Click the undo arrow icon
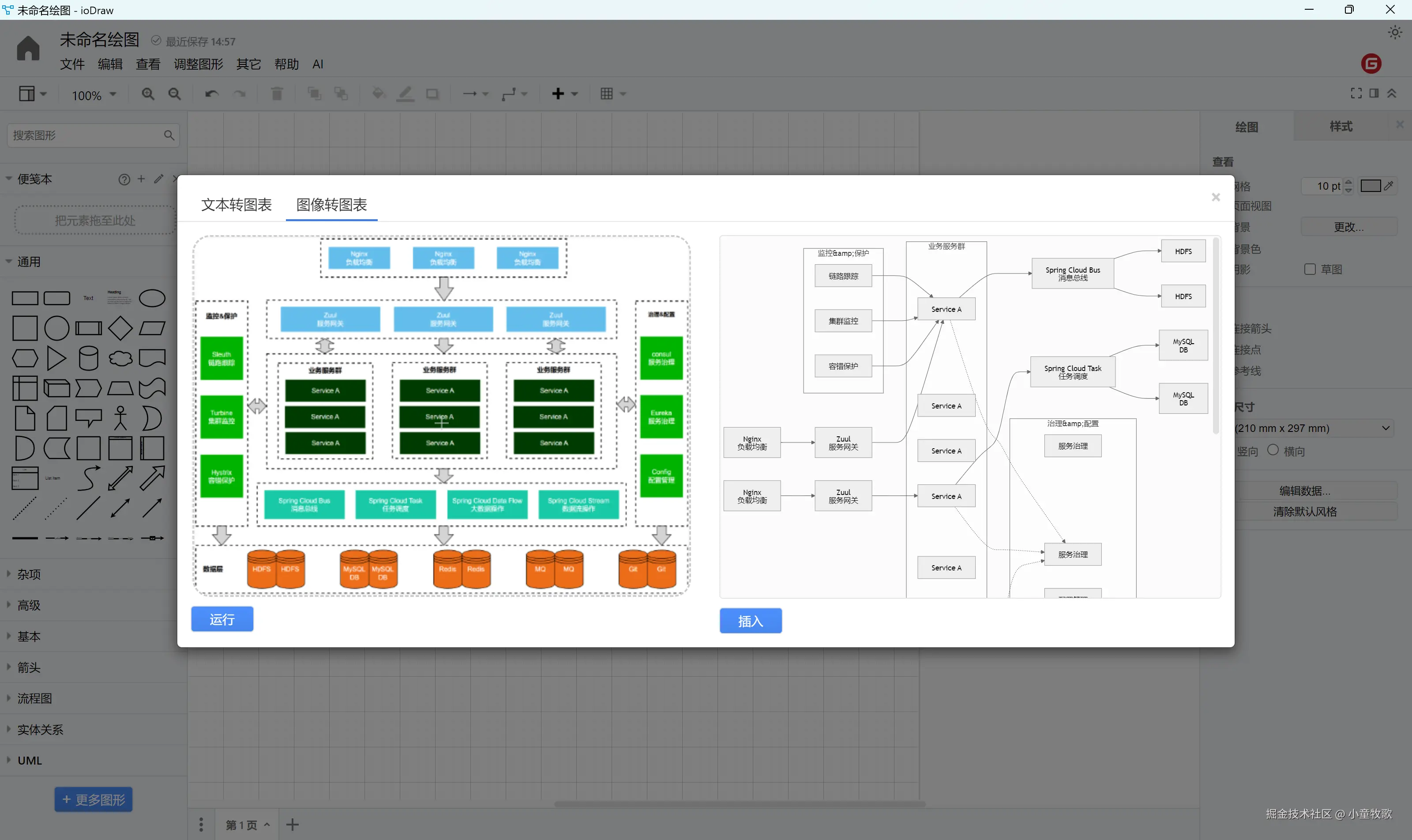1412x840 pixels. pos(212,94)
